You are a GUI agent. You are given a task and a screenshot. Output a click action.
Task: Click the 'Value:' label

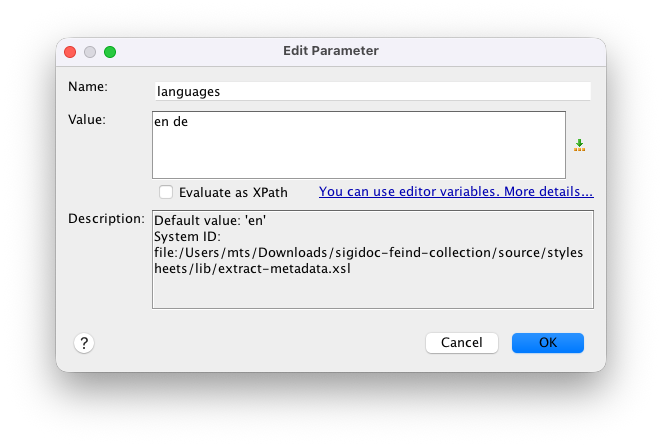[87, 119]
